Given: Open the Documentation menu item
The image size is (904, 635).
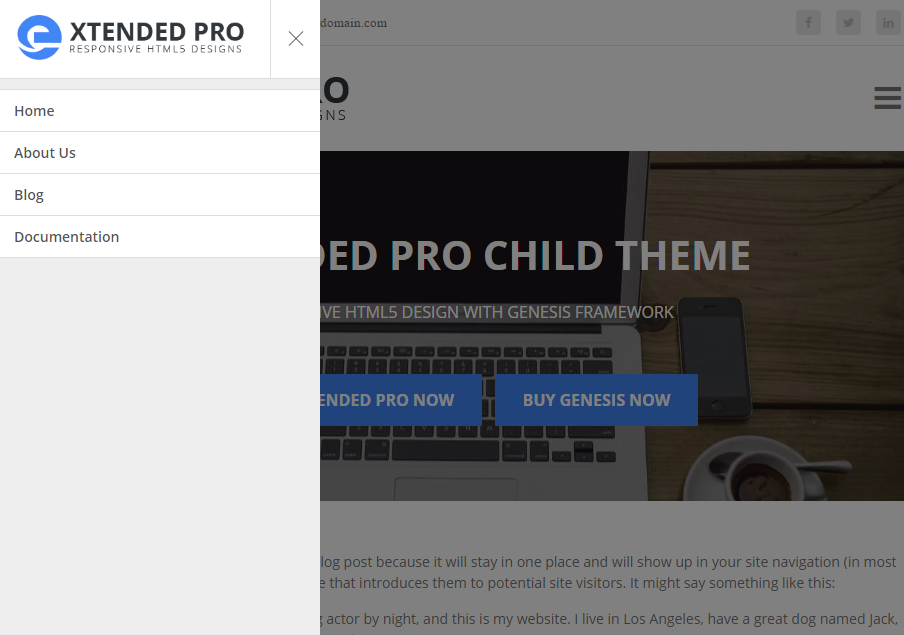Looking at the screenshot, I should 160,237.
